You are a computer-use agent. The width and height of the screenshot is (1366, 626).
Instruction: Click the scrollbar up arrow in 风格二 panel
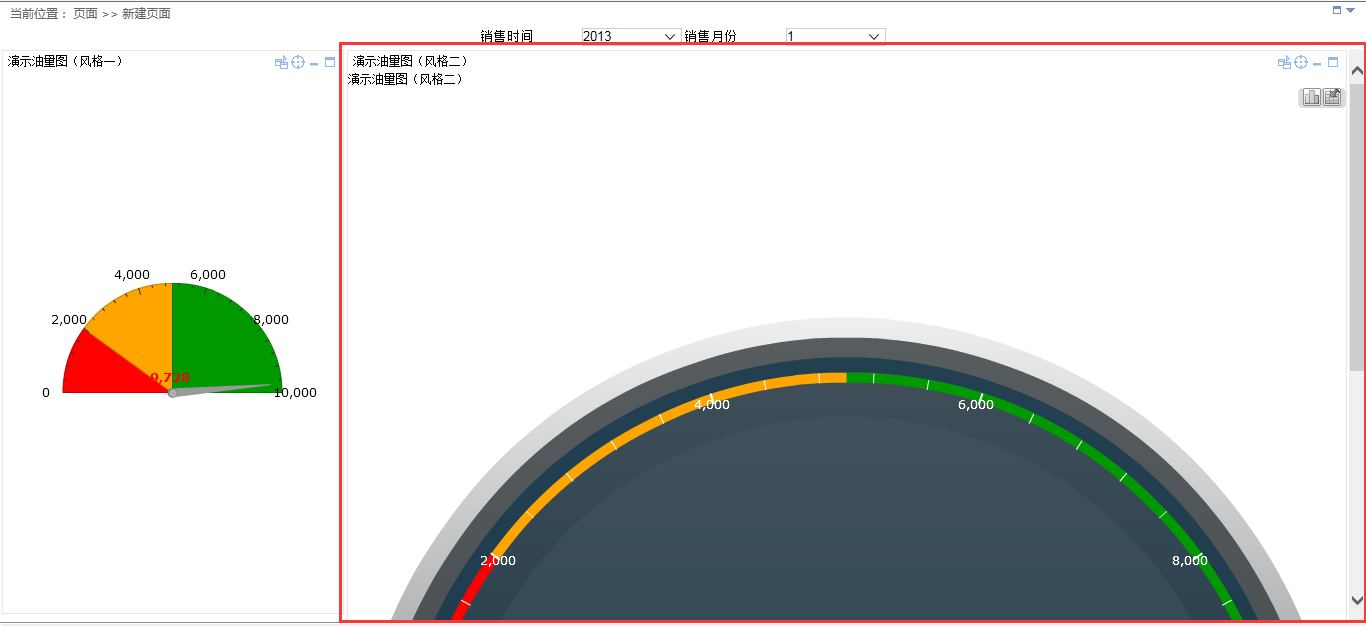[1357, 71]
